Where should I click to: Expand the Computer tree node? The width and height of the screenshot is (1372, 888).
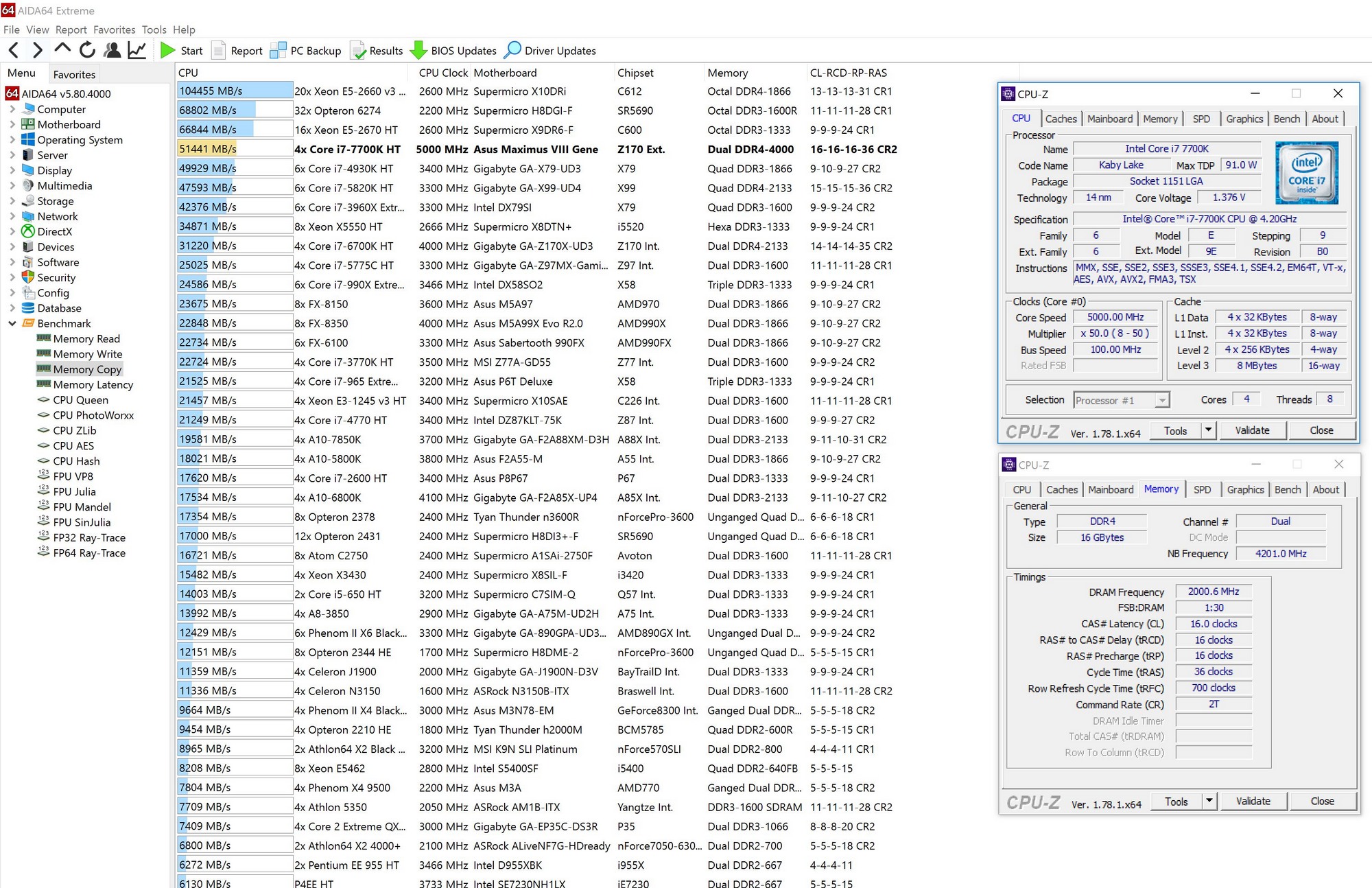coord(12,109)
